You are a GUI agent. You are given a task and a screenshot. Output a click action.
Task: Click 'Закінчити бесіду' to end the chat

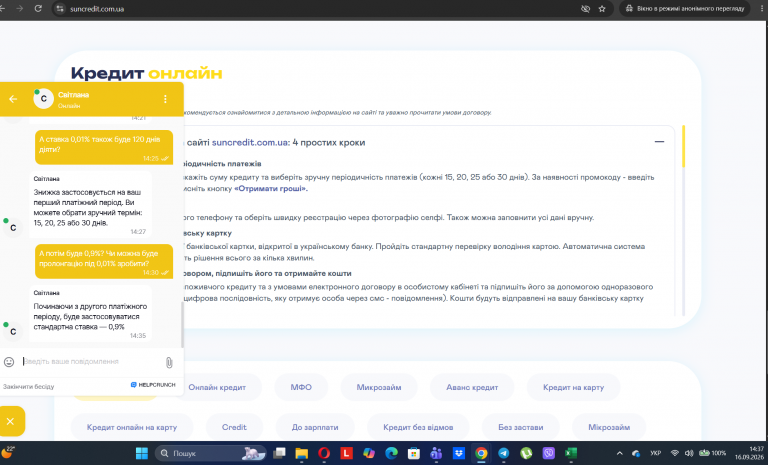click(28, 387)
